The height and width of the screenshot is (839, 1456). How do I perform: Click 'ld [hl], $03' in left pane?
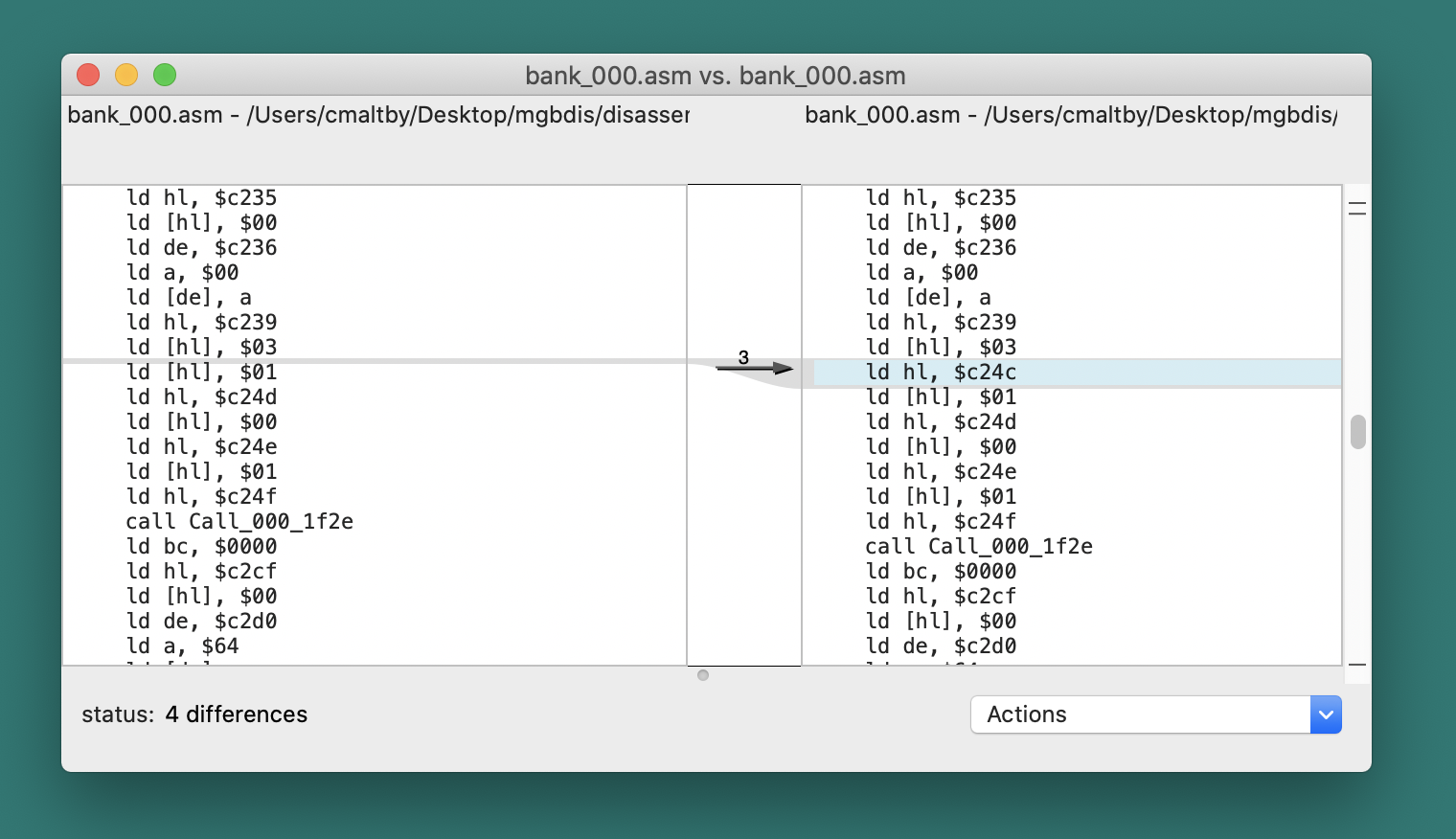[201, 348]
